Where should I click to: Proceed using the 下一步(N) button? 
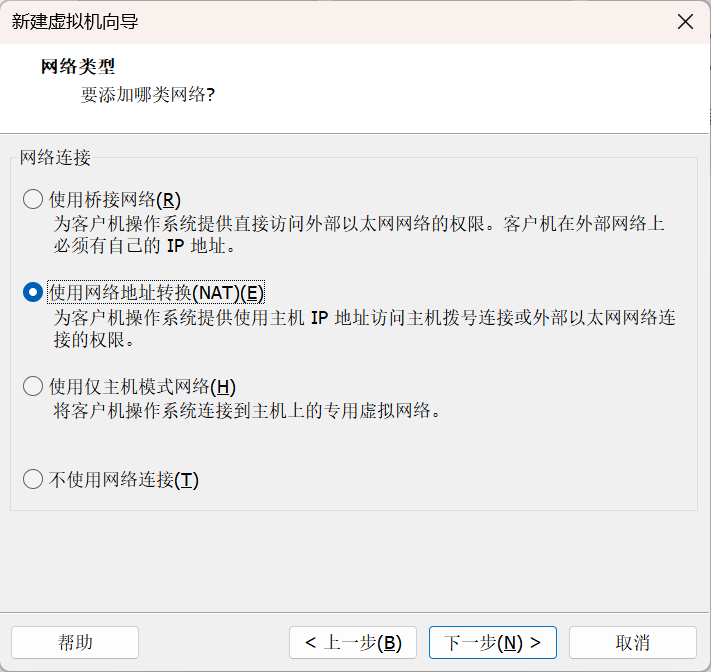(493, 642)
